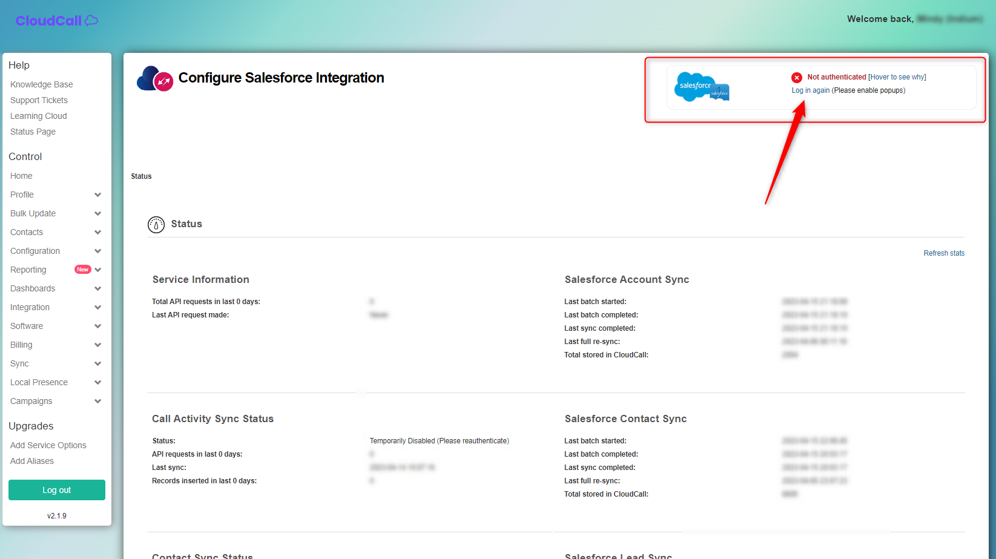The height and width of the screenshot is (559, 996).
Task: Click the Status breadcrumb label
Action: pos(141,176)
